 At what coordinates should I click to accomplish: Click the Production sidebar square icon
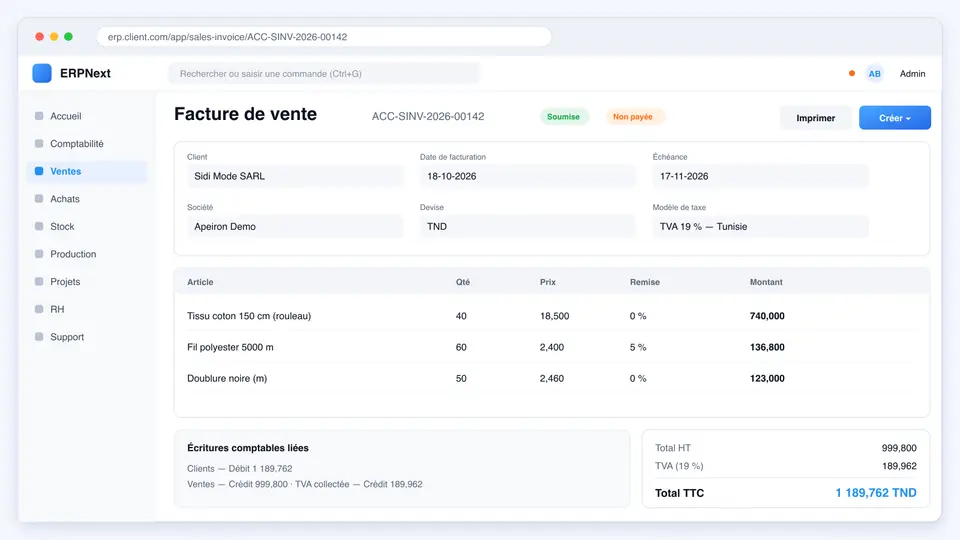(x=39, y=253)
